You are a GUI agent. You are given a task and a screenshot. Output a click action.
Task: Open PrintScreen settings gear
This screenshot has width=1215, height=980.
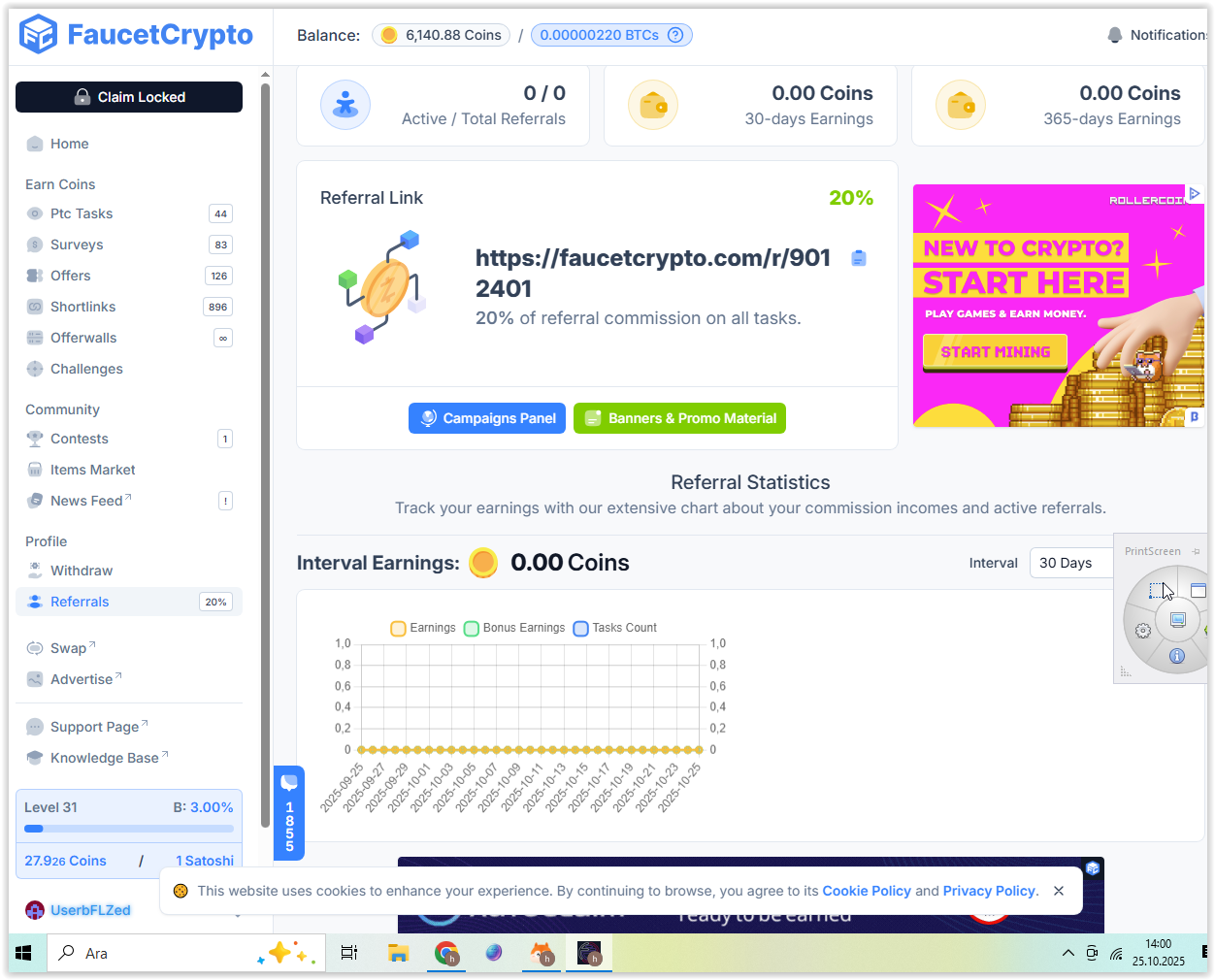[1143, 631]
